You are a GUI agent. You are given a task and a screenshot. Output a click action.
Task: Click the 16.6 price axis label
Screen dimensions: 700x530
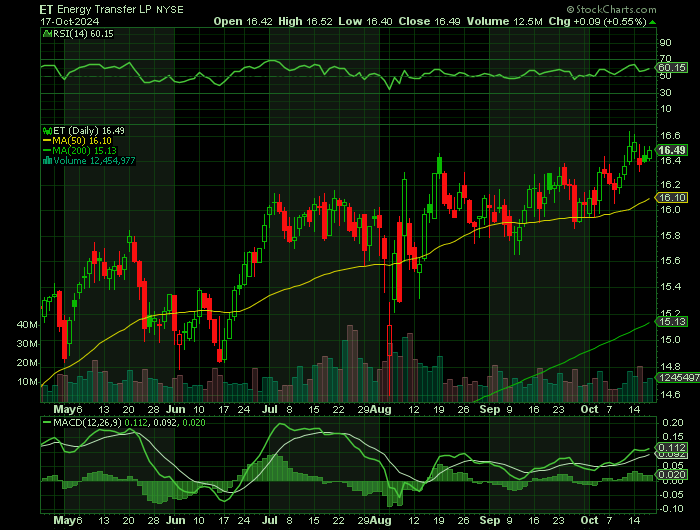[671, 135]
